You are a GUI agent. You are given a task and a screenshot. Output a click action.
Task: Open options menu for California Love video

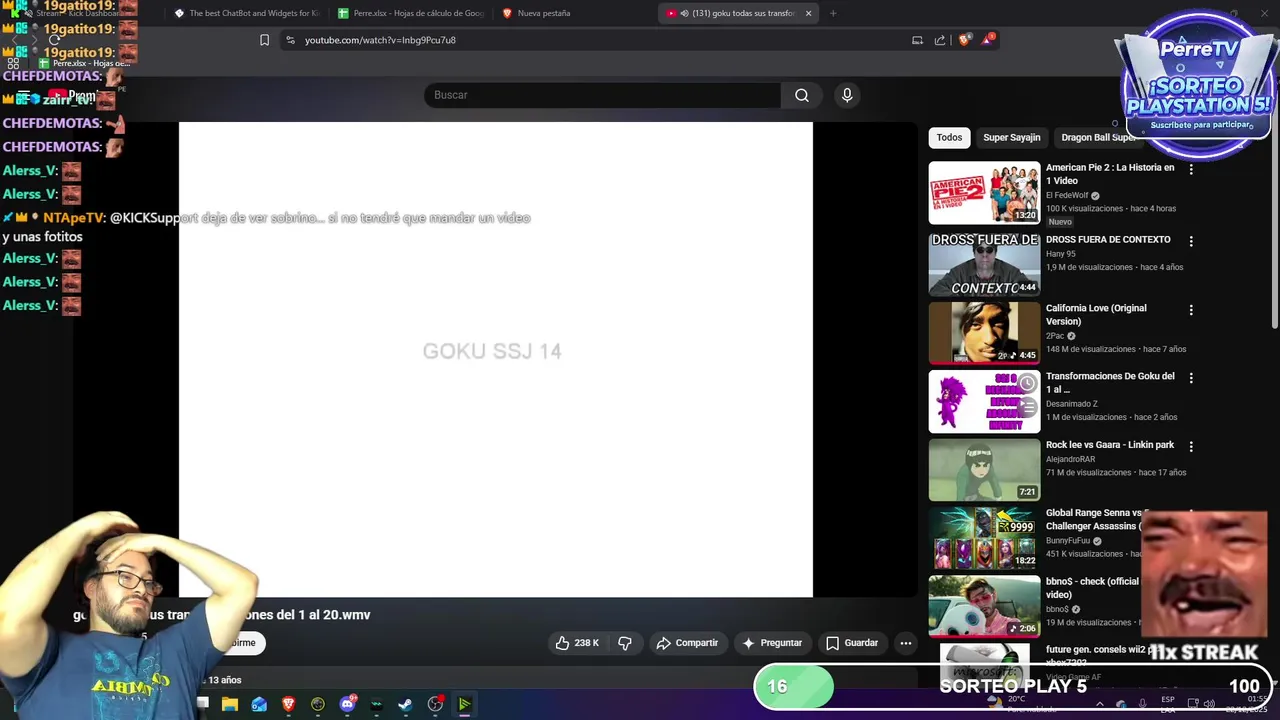pyautogui.click(x=1190, y=310)
